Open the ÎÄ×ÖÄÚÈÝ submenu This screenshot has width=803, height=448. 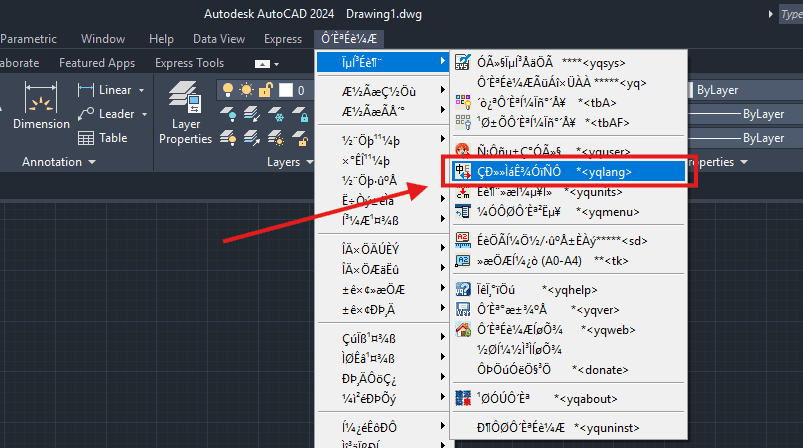pyautogui.click(x=383, y=249)
